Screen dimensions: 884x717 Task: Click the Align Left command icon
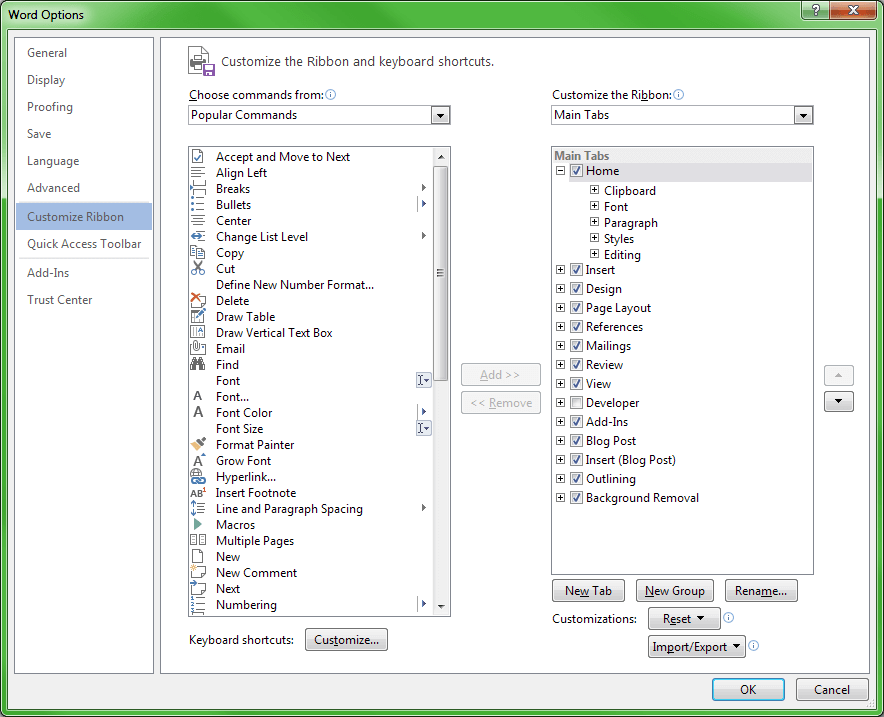197,172
